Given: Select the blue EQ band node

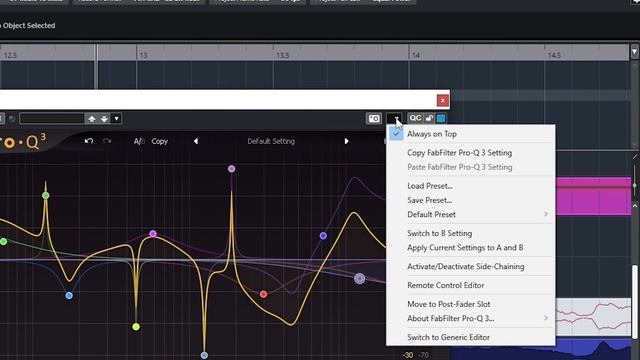Looking at the screenshot, I should click(69, 296).
